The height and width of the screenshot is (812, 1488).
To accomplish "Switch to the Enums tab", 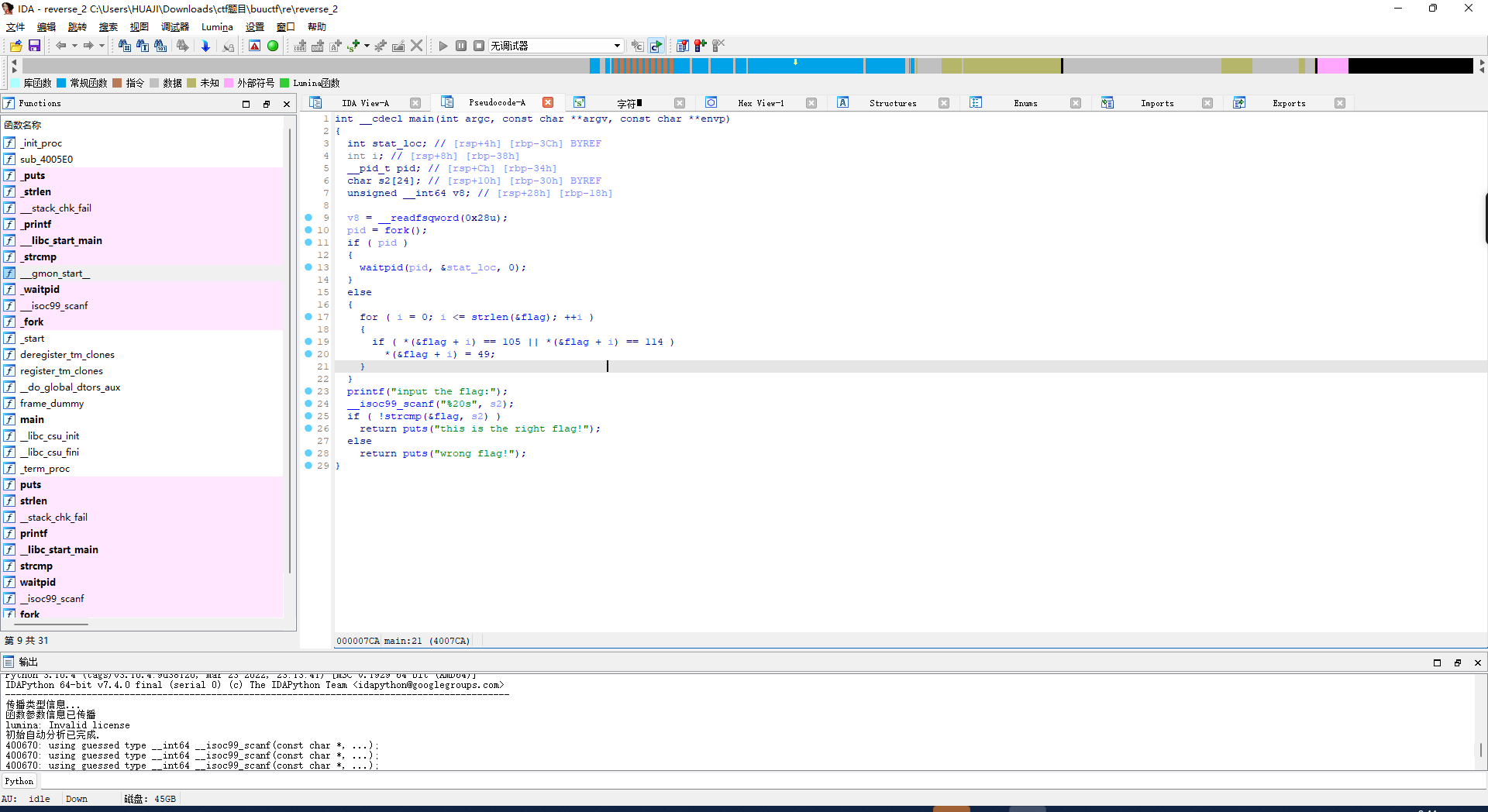I will [1025, 103].
